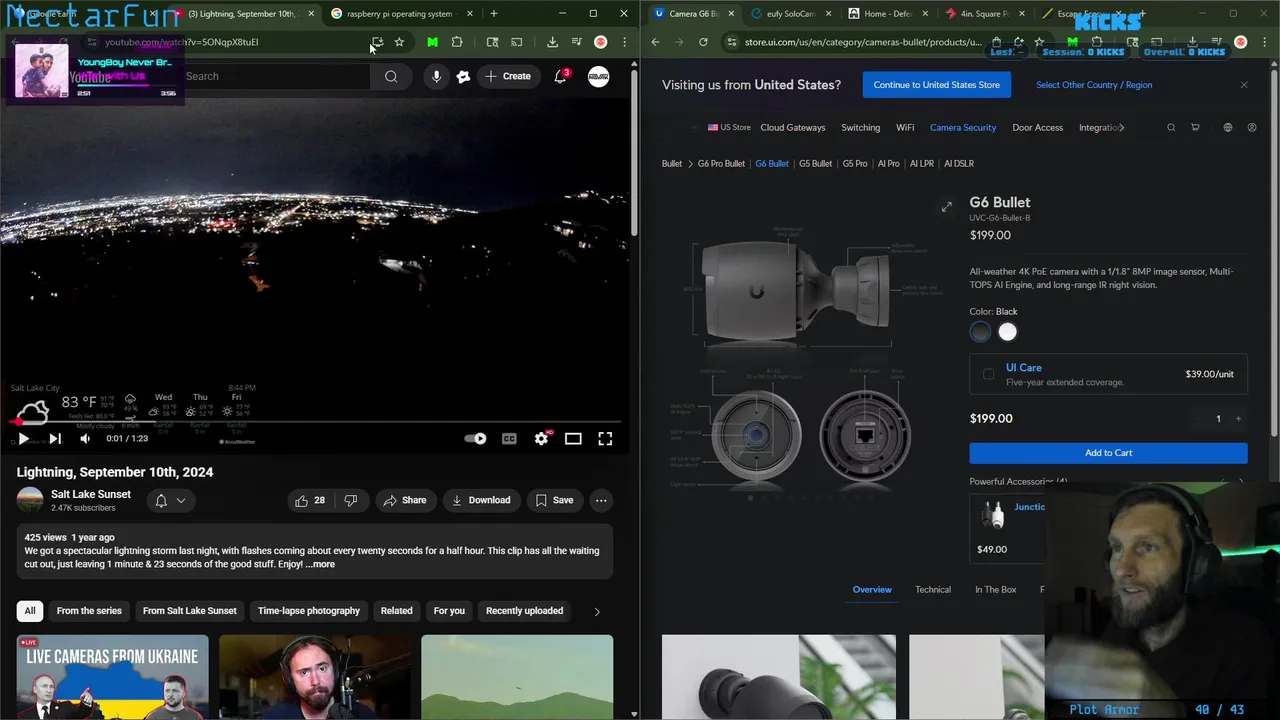Download the YouTube video
1280x720 pixels.
click(481, 500)
